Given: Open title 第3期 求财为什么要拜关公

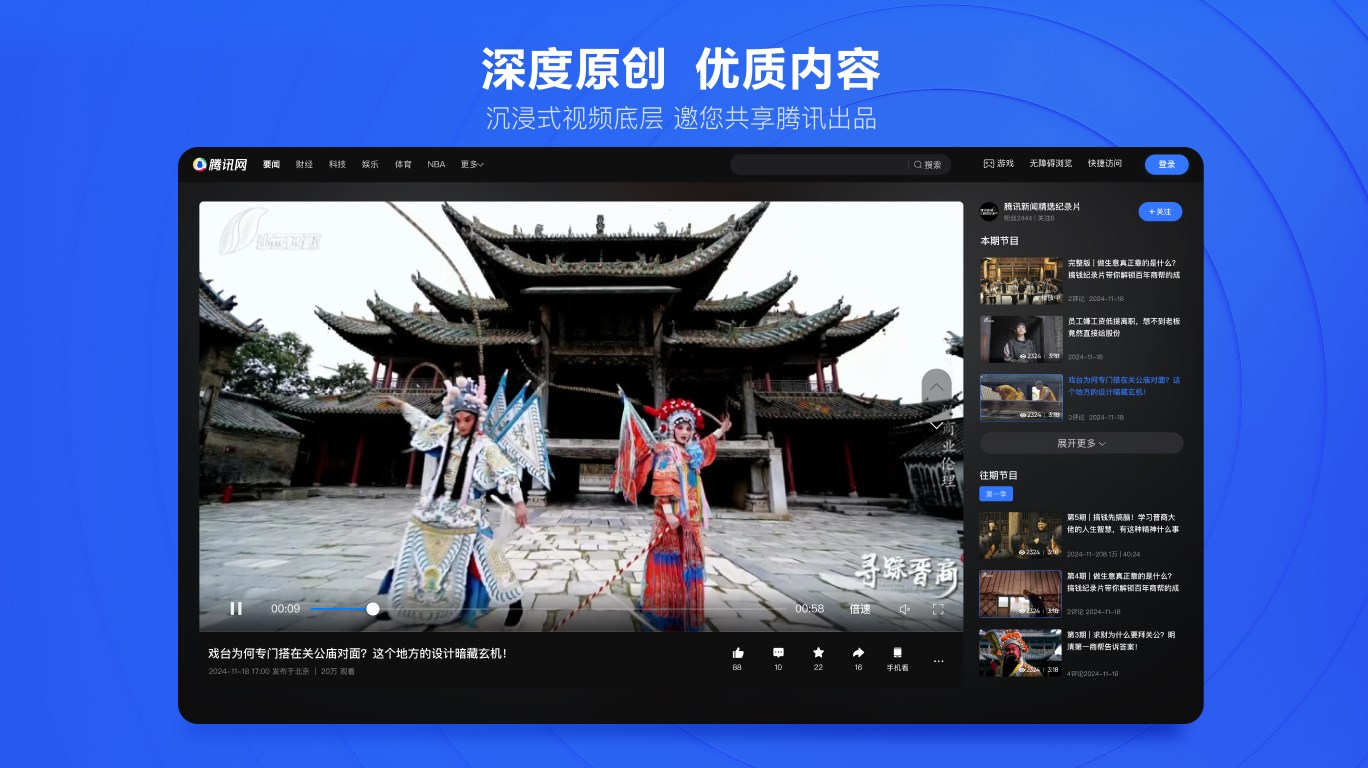Looking at the screenshot, I should click(1123, 640).
